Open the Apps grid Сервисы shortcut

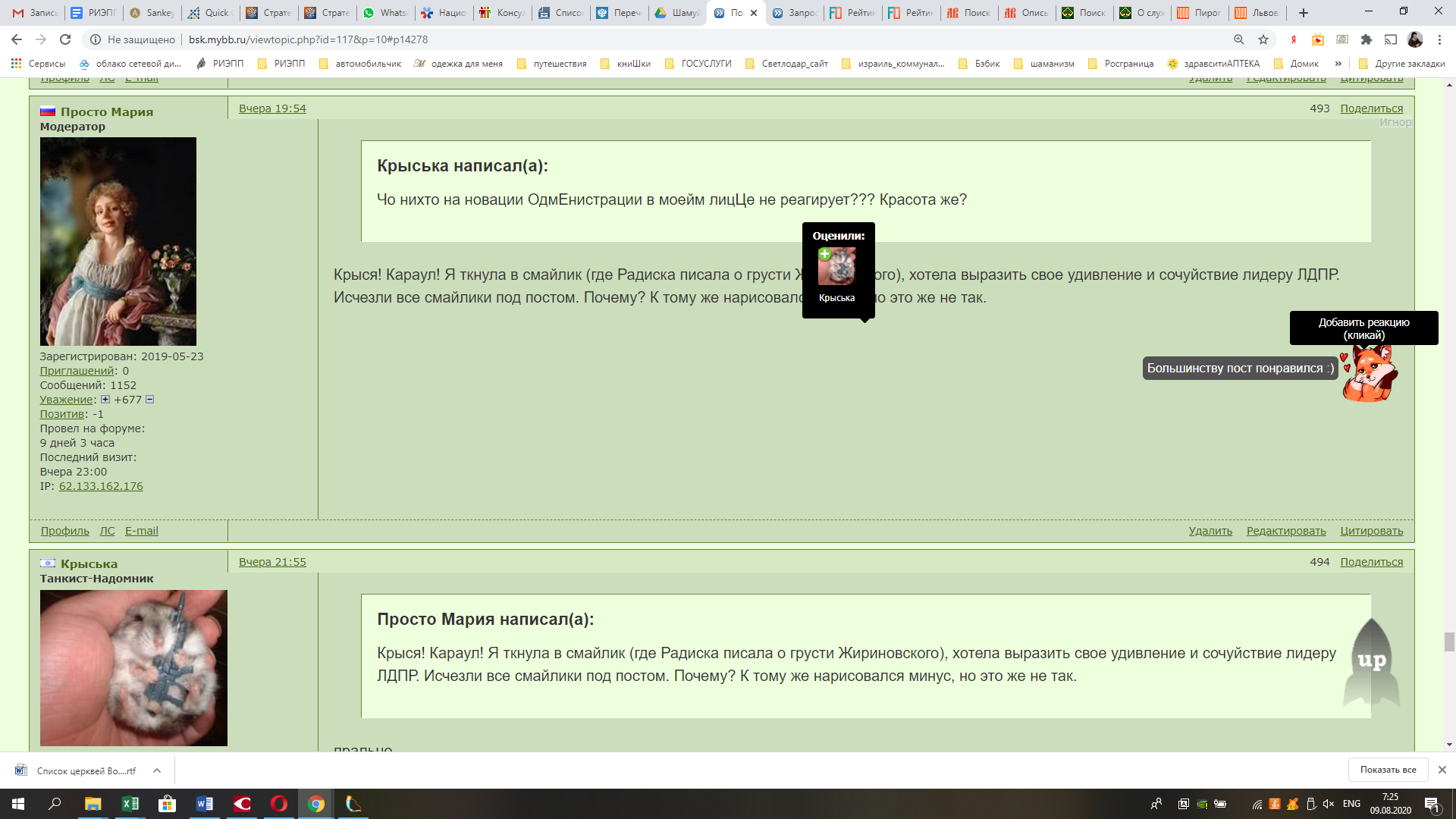click(x=38, y=64)
